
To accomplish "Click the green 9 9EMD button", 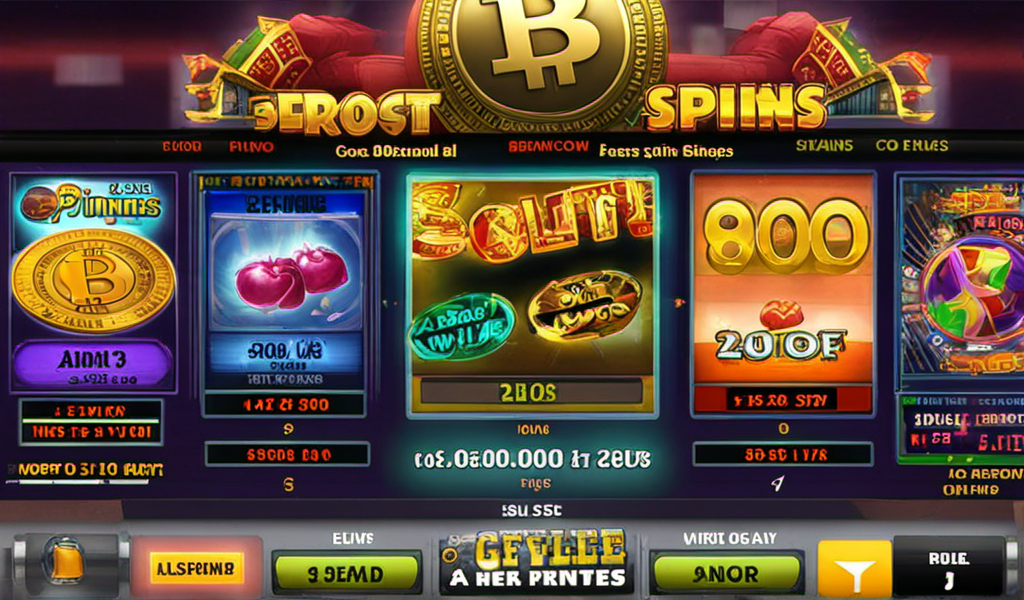I will click(346, 574).
